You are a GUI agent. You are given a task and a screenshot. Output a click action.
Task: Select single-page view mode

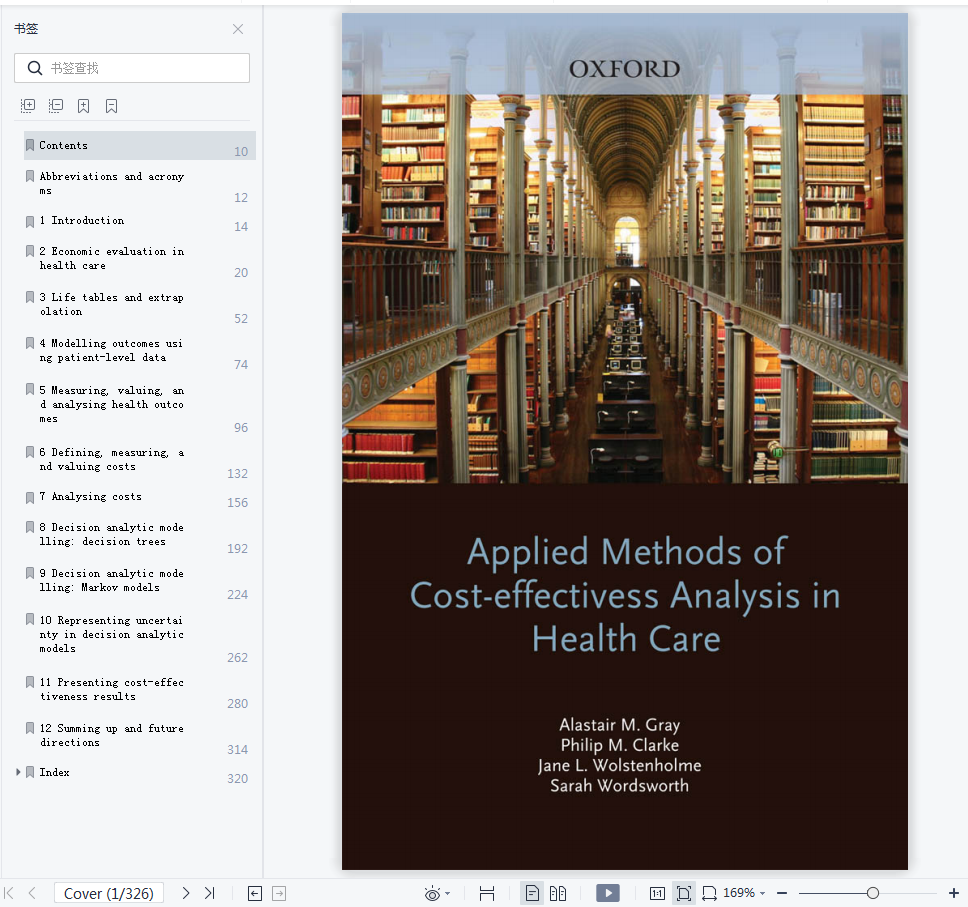coord(532,893)
